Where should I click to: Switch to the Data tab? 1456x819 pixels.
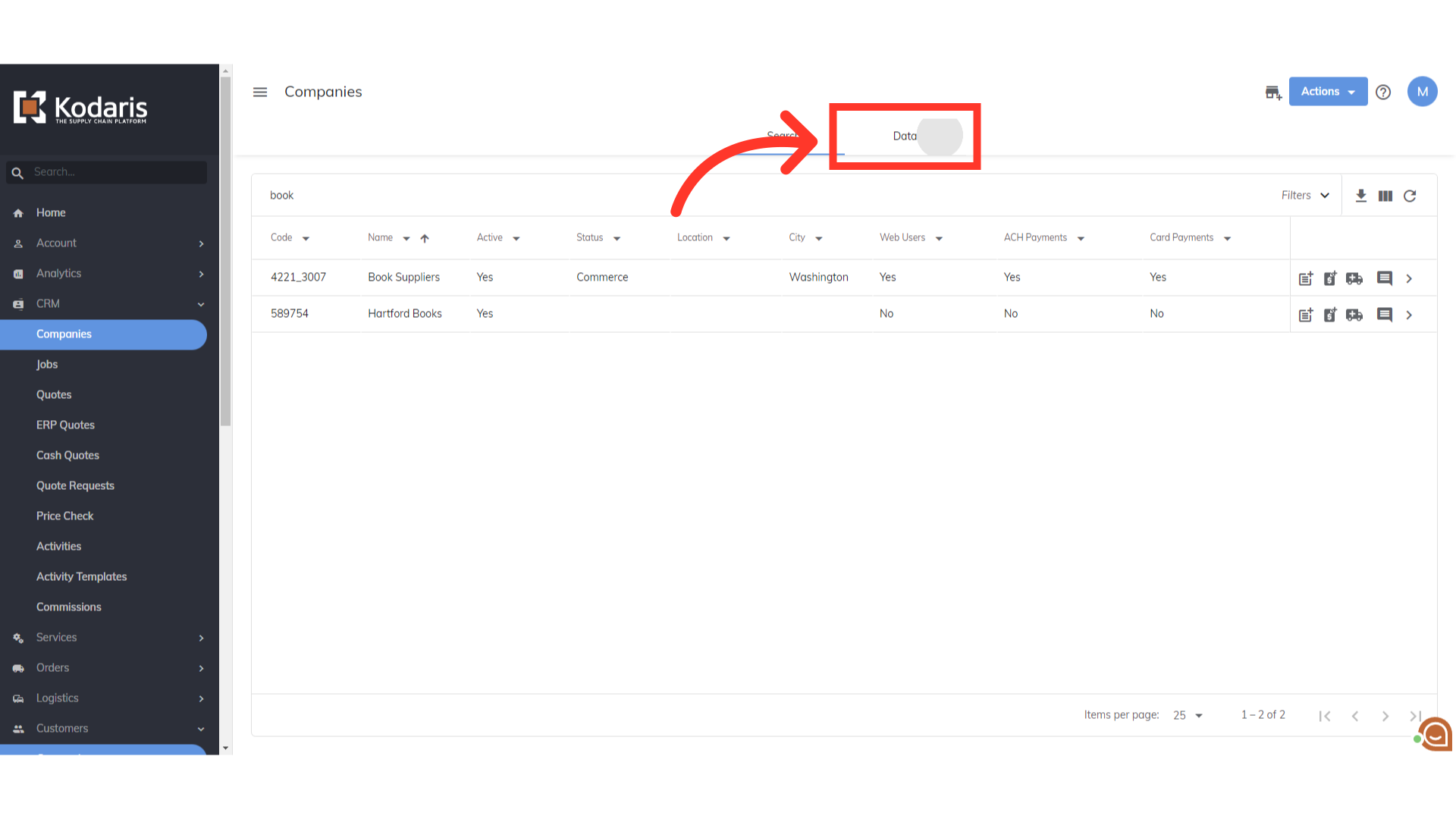click(905, 136)
